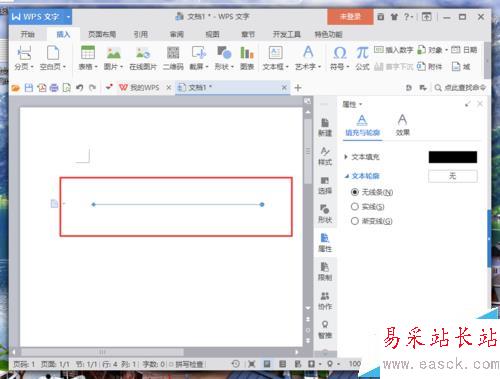Switch to the View (视图) tab
The height and width of the screenshot is (379, 500).
point(212,34)
